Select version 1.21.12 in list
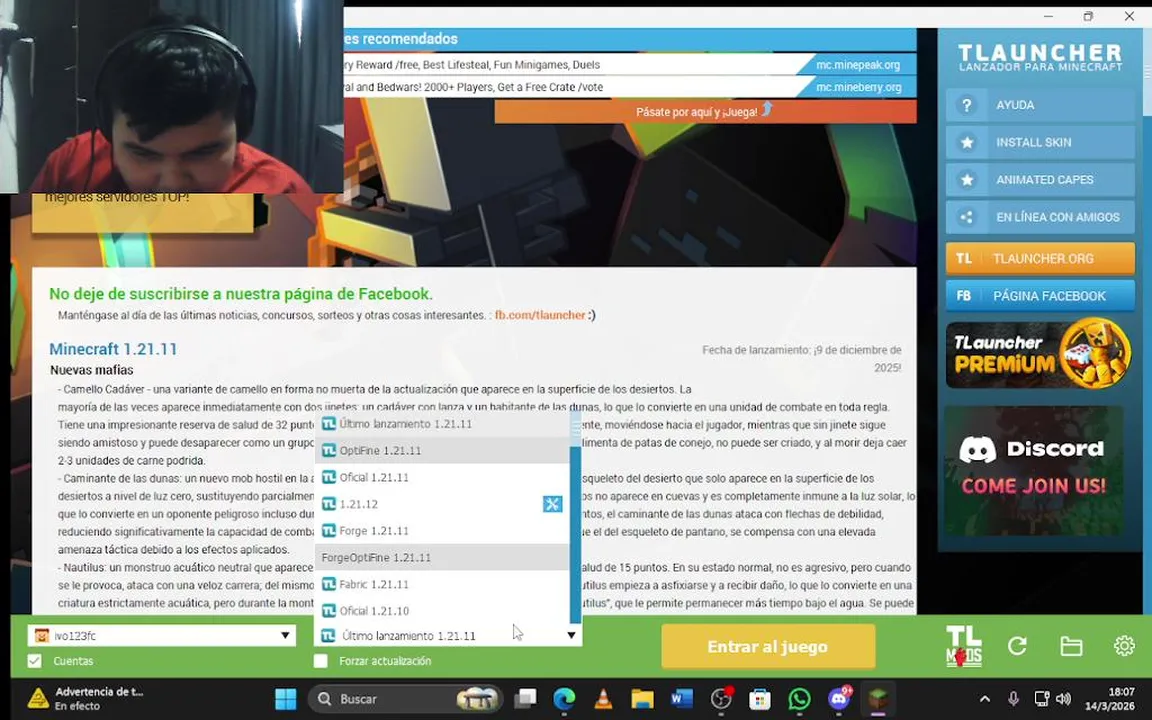The width and height of the screenshot is (1152, 720). pyautogui.click(x=442, y=504)
